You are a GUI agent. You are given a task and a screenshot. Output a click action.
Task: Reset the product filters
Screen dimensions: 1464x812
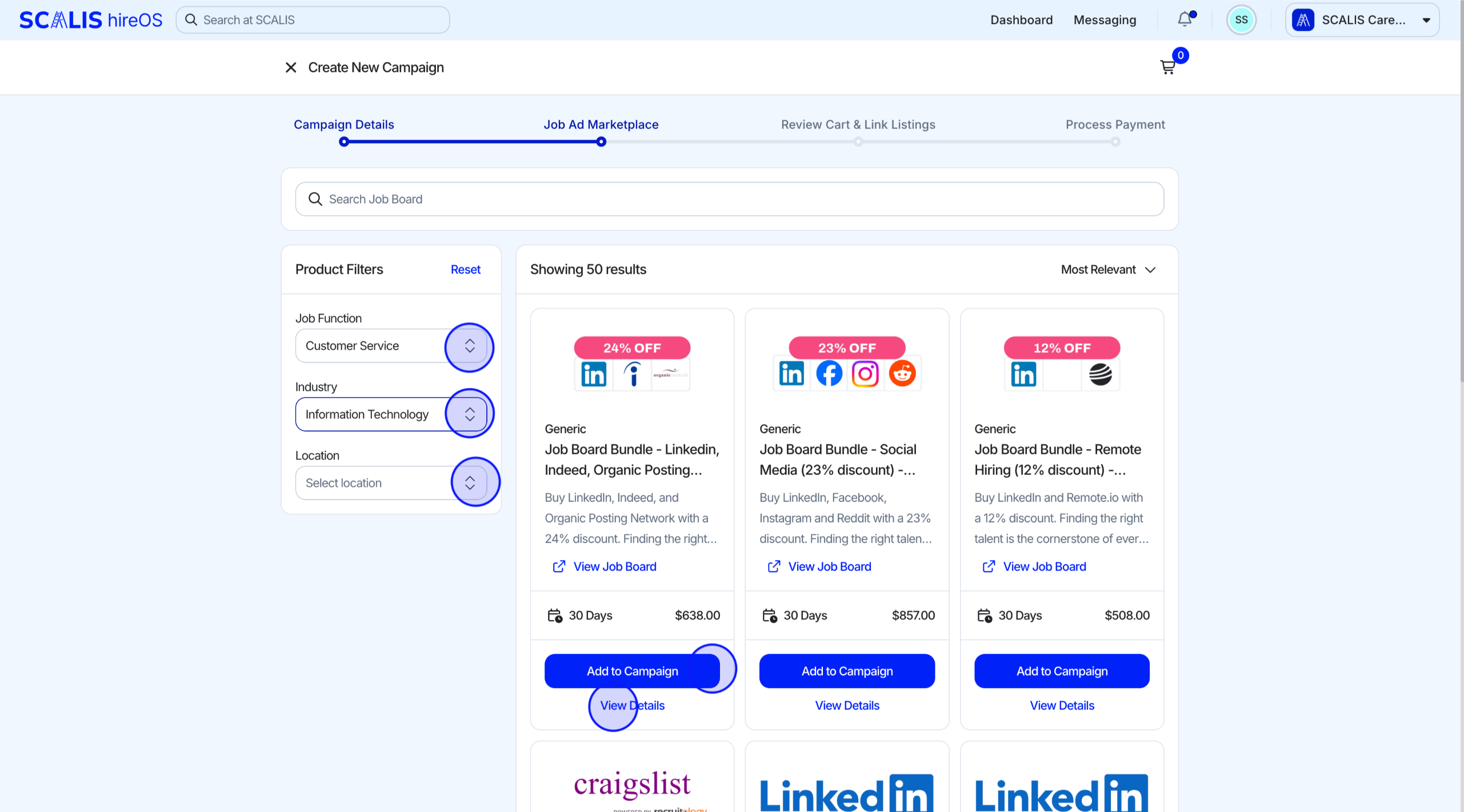point(465,270)
